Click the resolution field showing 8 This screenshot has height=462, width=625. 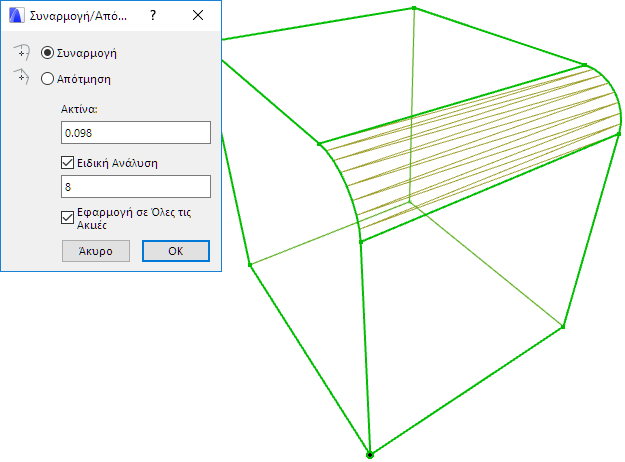[136, 187]
